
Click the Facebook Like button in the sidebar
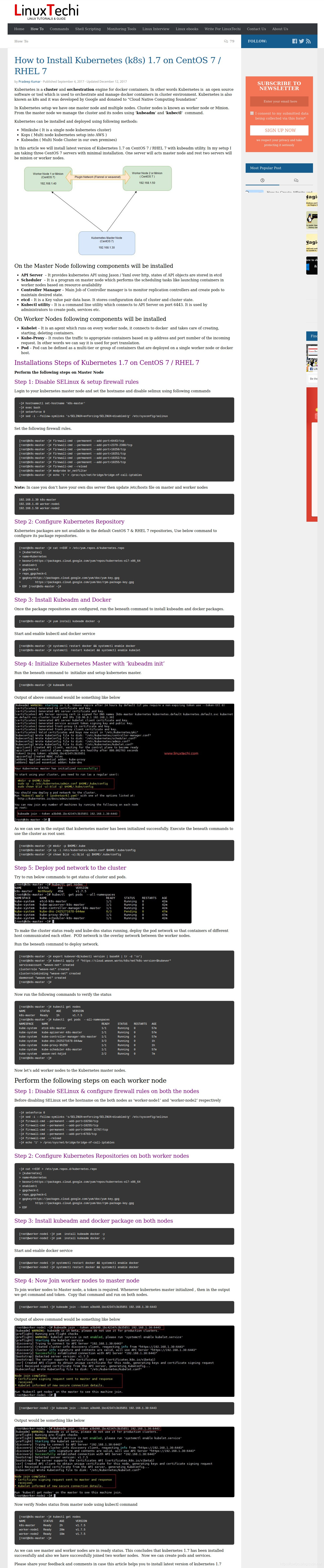313,369
